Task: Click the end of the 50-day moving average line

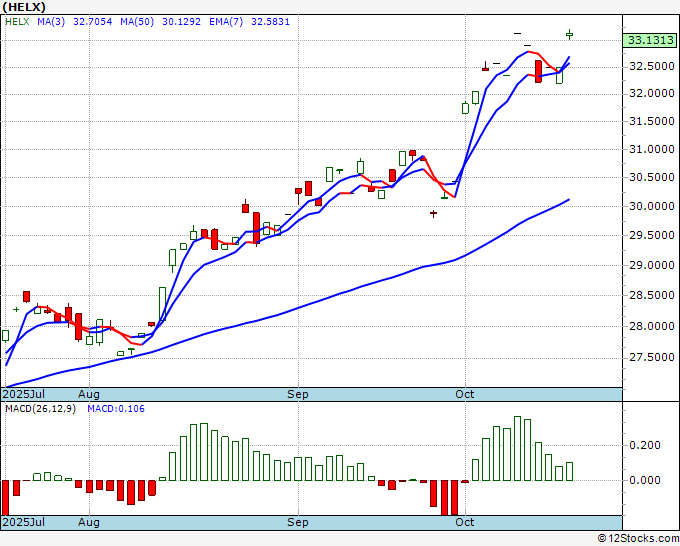Action: coord(569,199)
